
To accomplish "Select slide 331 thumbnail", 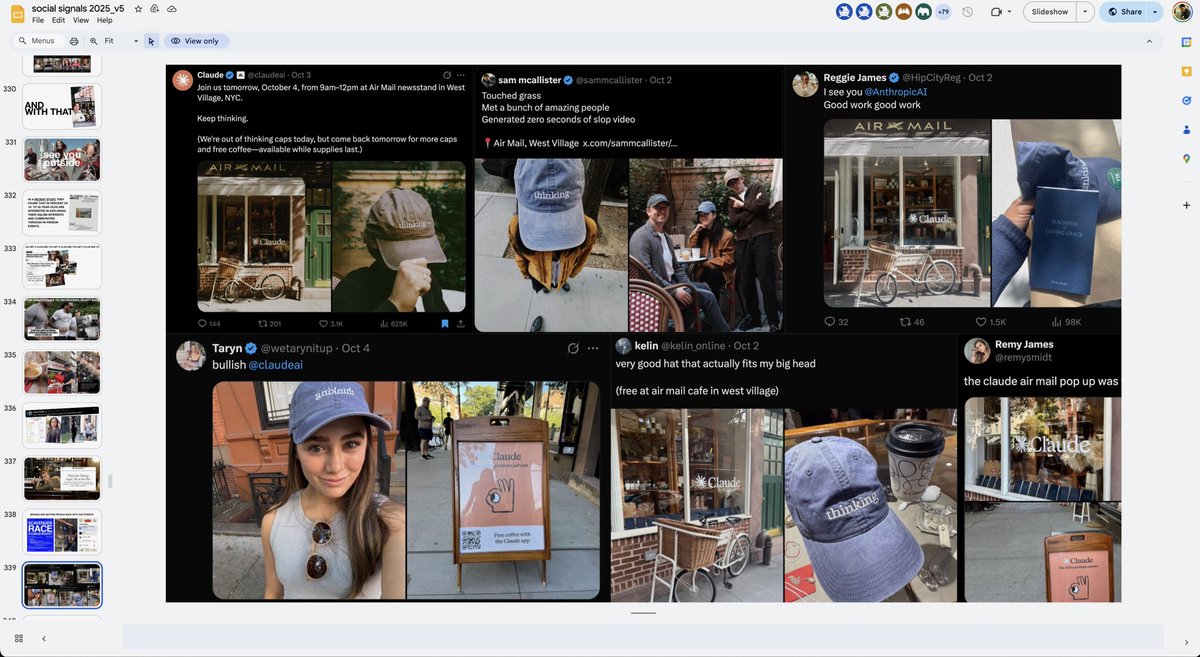I will coord(62,159).
